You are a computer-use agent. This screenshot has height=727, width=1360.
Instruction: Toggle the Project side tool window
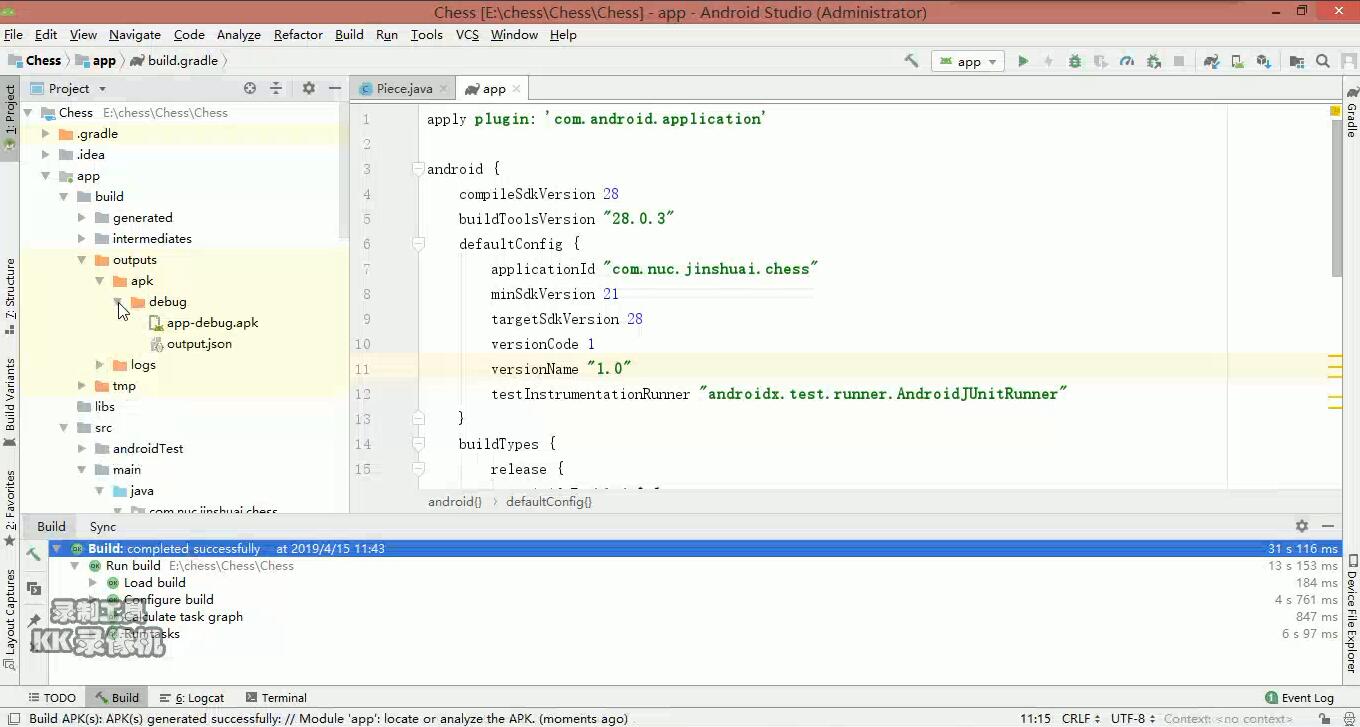[x=10, y=117]
